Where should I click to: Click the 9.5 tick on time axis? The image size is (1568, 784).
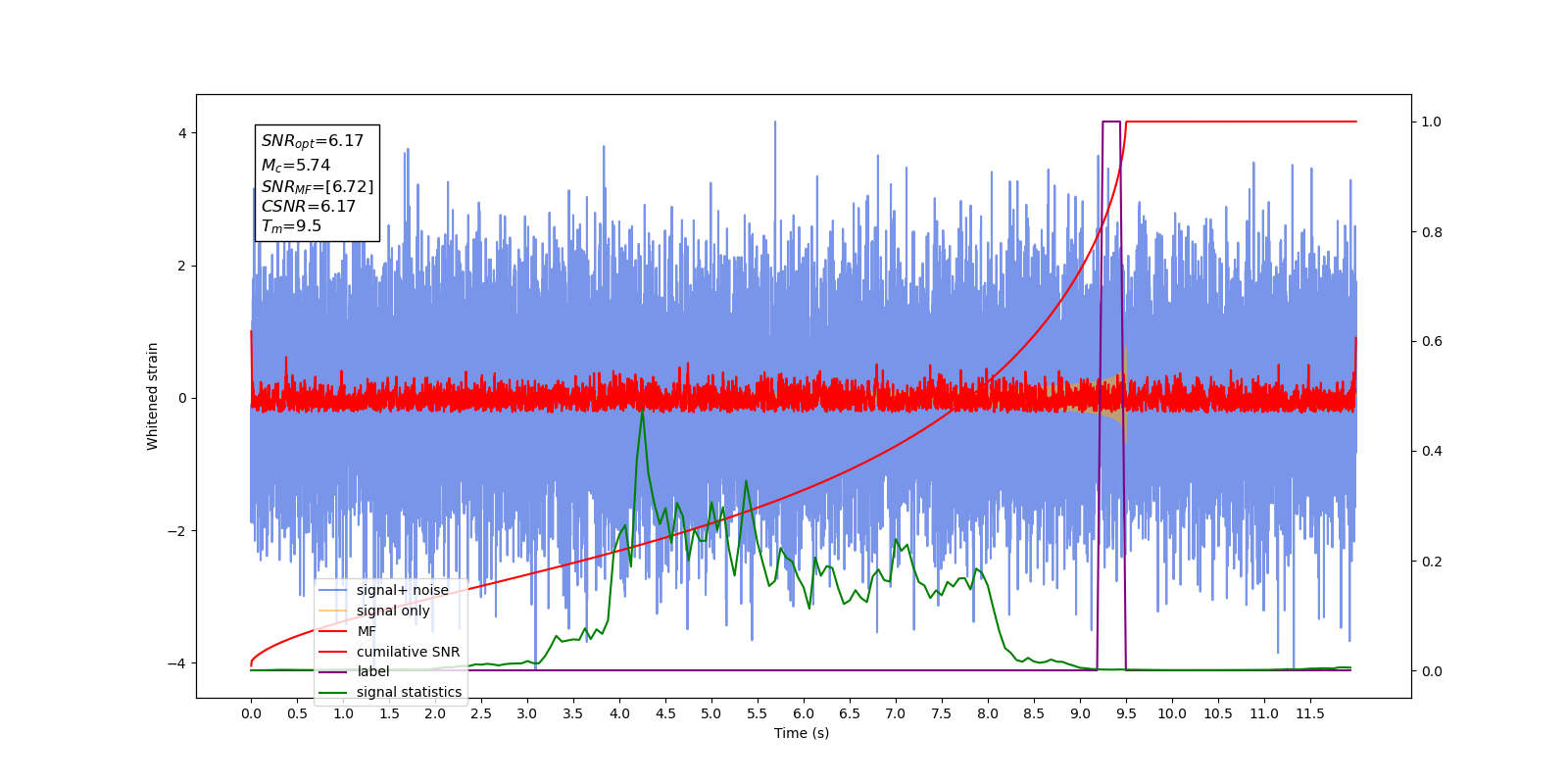1126,713
